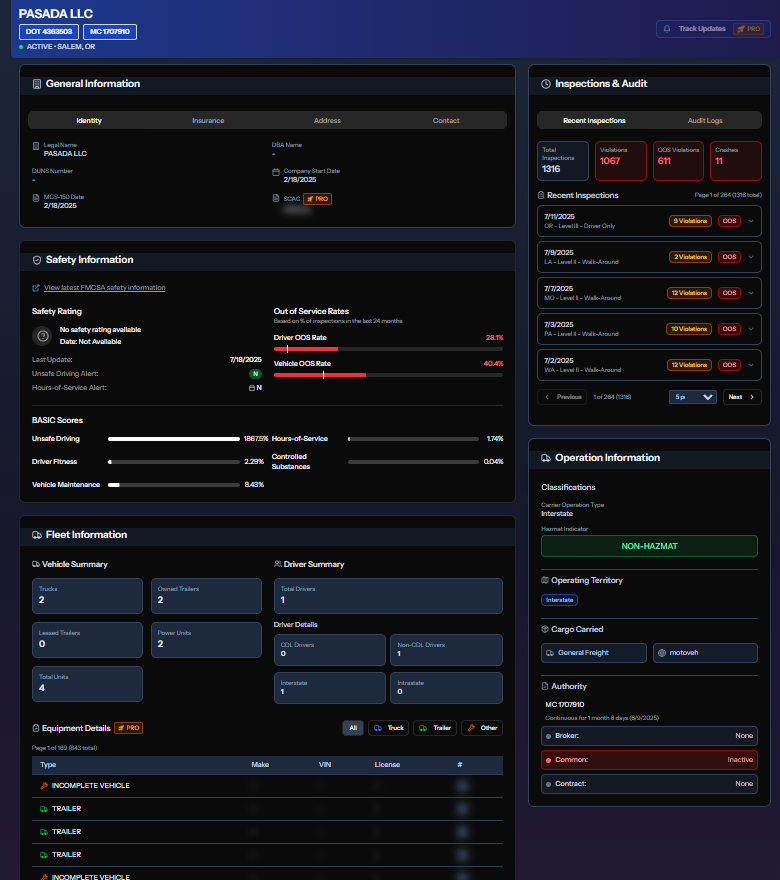Click the Driver OOS Rate bar

(388, 349)
